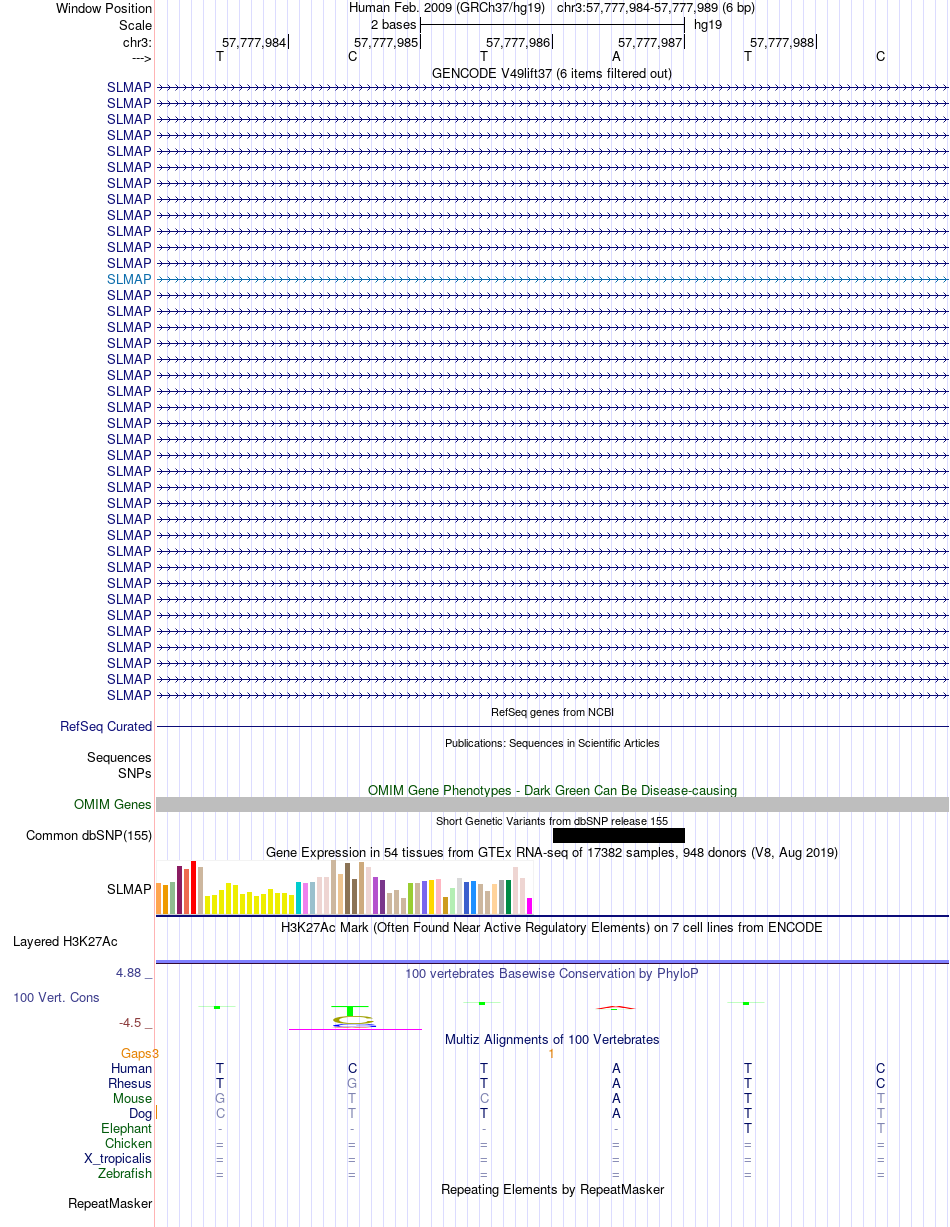Image resolution: width=950 pixels, height=1227 pixels.
Task: Open 100 vertebrates Basewise Conservation by PhyloP title
Action: [552, 973]
